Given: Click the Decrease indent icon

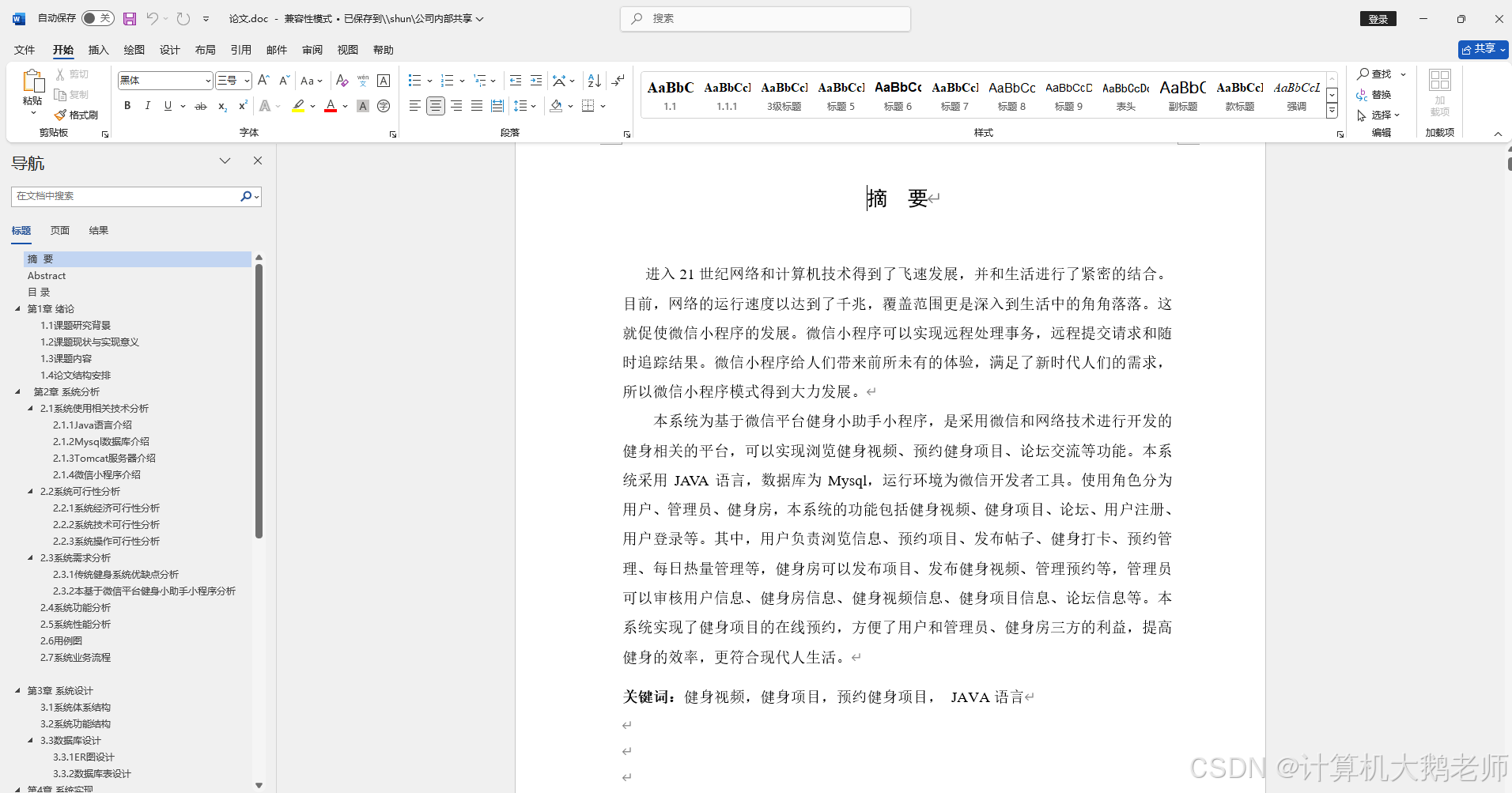Looking at the screenshot, I should [x=516, y=81].
